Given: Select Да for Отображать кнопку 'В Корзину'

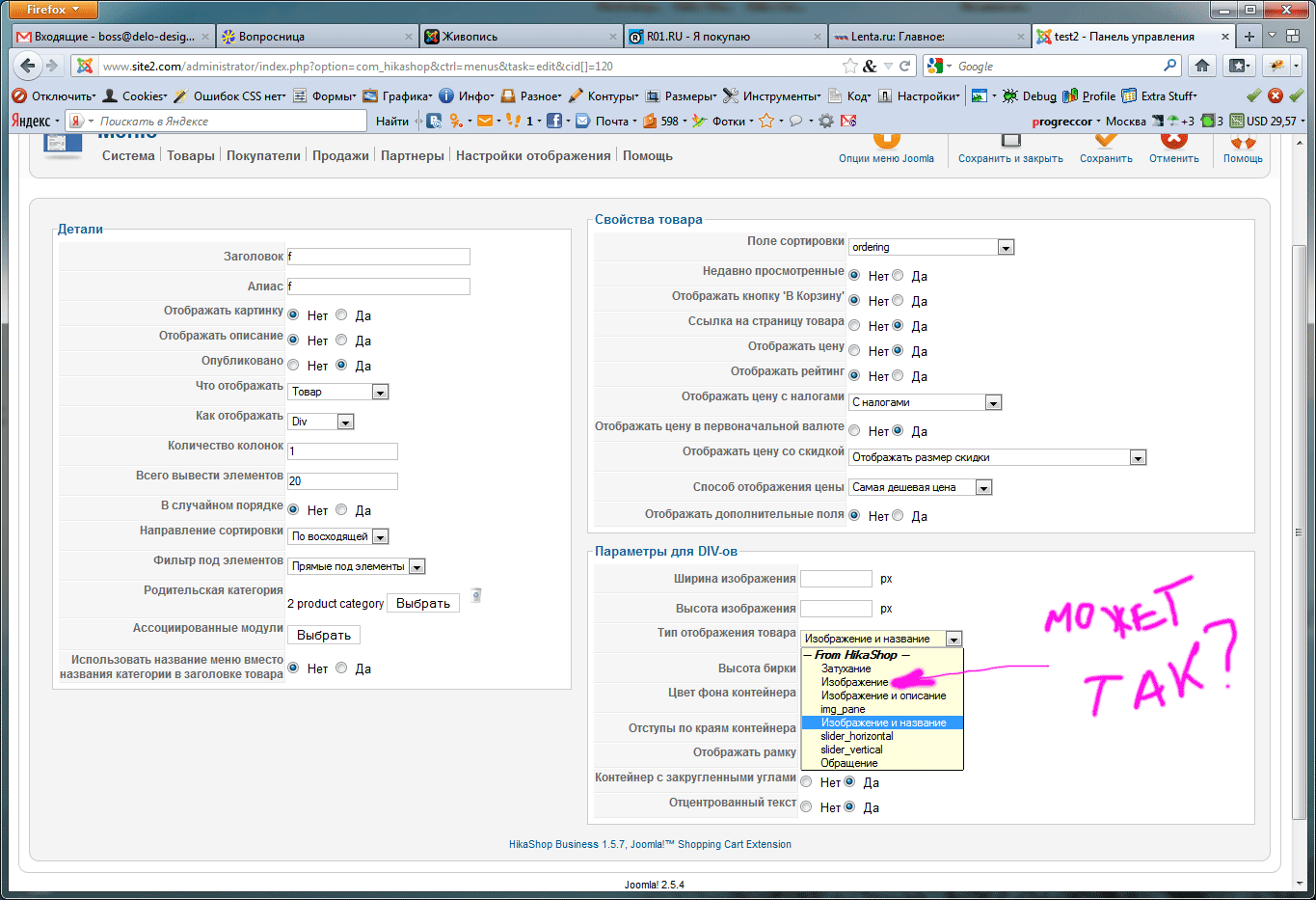Looking at the screenshot, I should pos(898,300).
